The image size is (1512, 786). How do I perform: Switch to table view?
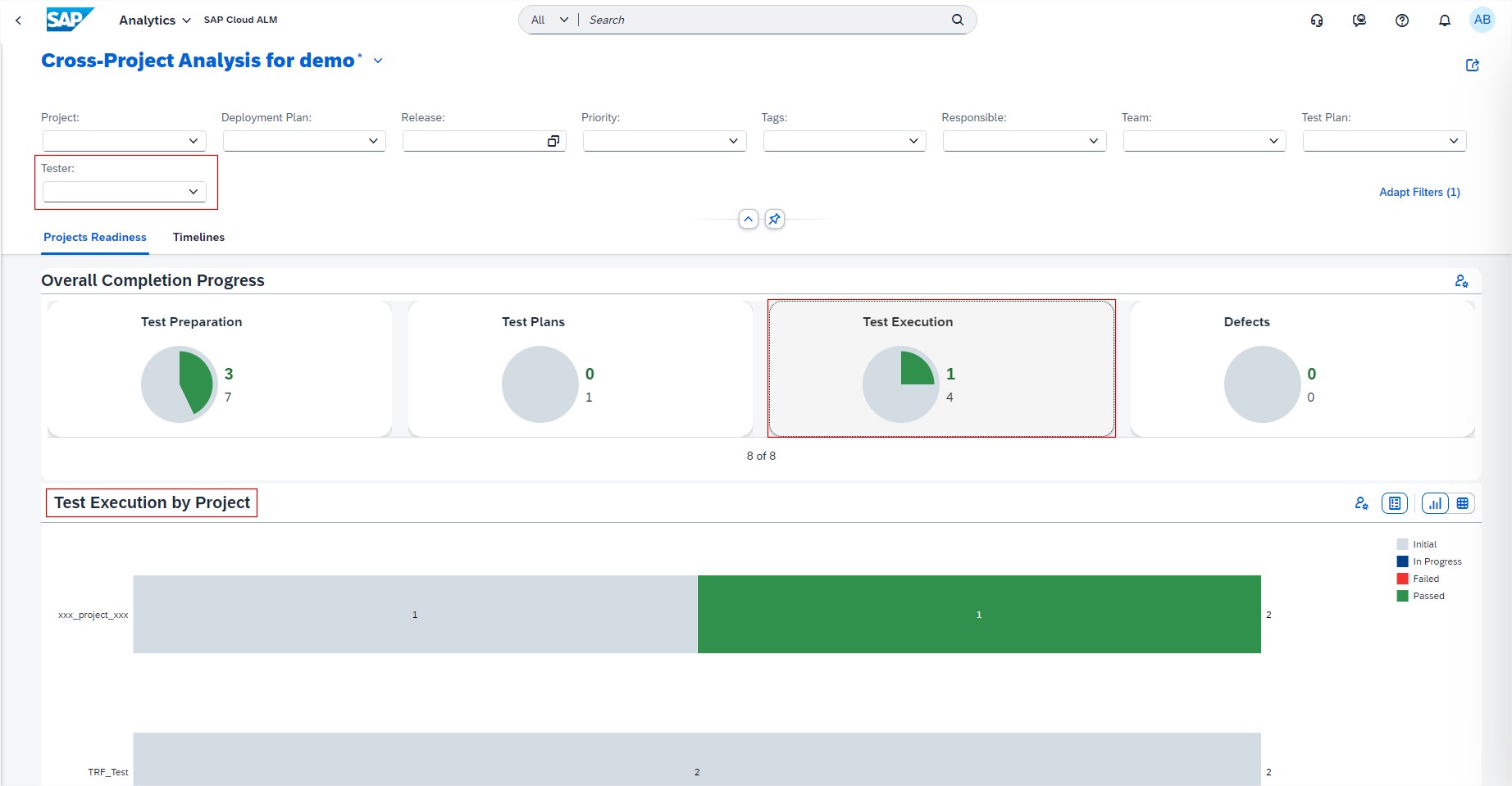click(x=1462, y=503)
